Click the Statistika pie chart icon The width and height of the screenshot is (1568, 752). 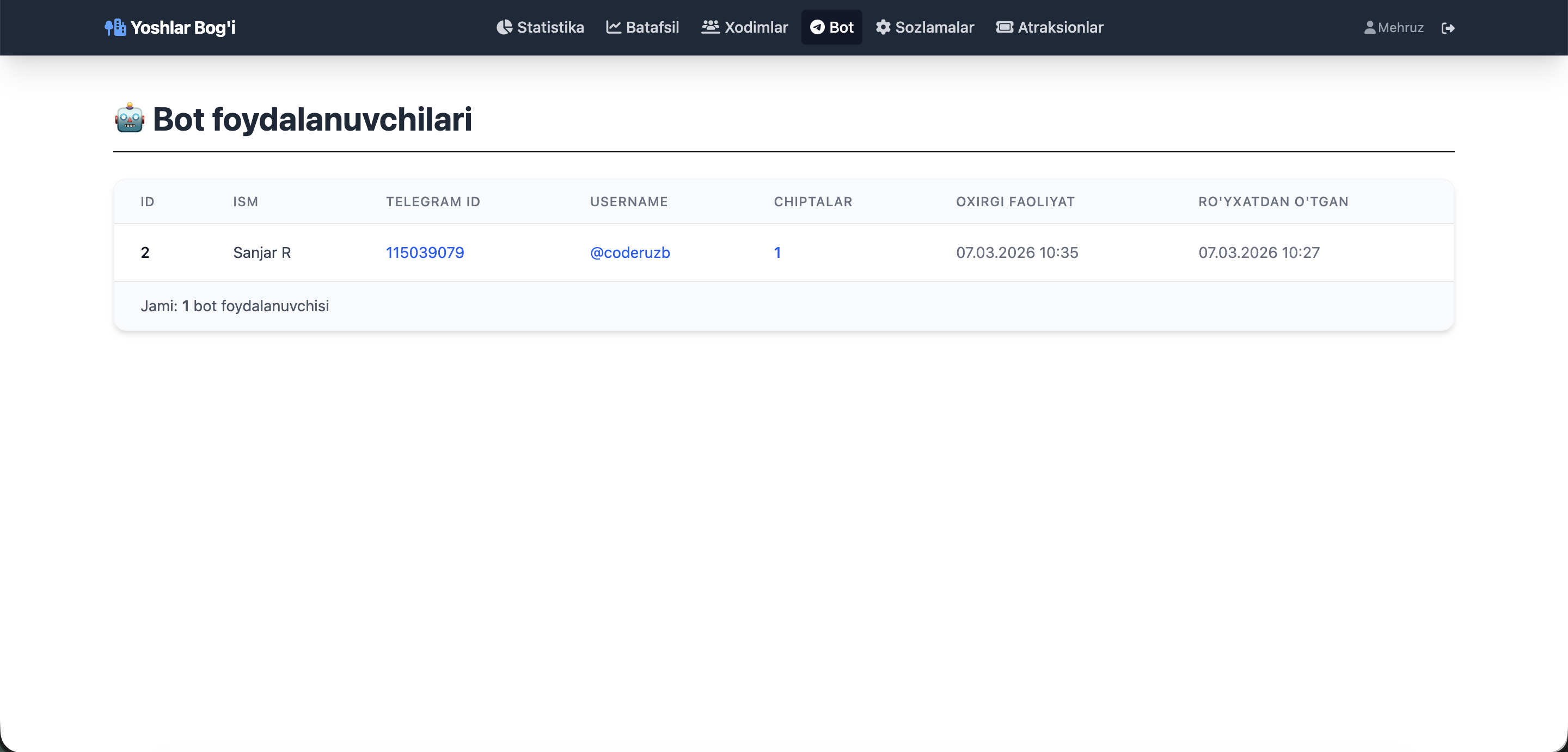click(x=504, y=27)
